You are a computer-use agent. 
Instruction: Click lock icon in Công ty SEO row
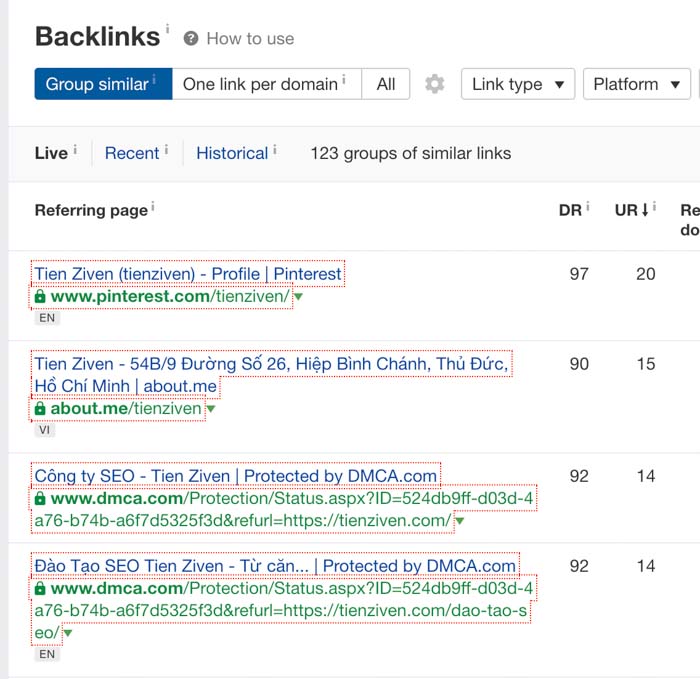tap(40, 499)
